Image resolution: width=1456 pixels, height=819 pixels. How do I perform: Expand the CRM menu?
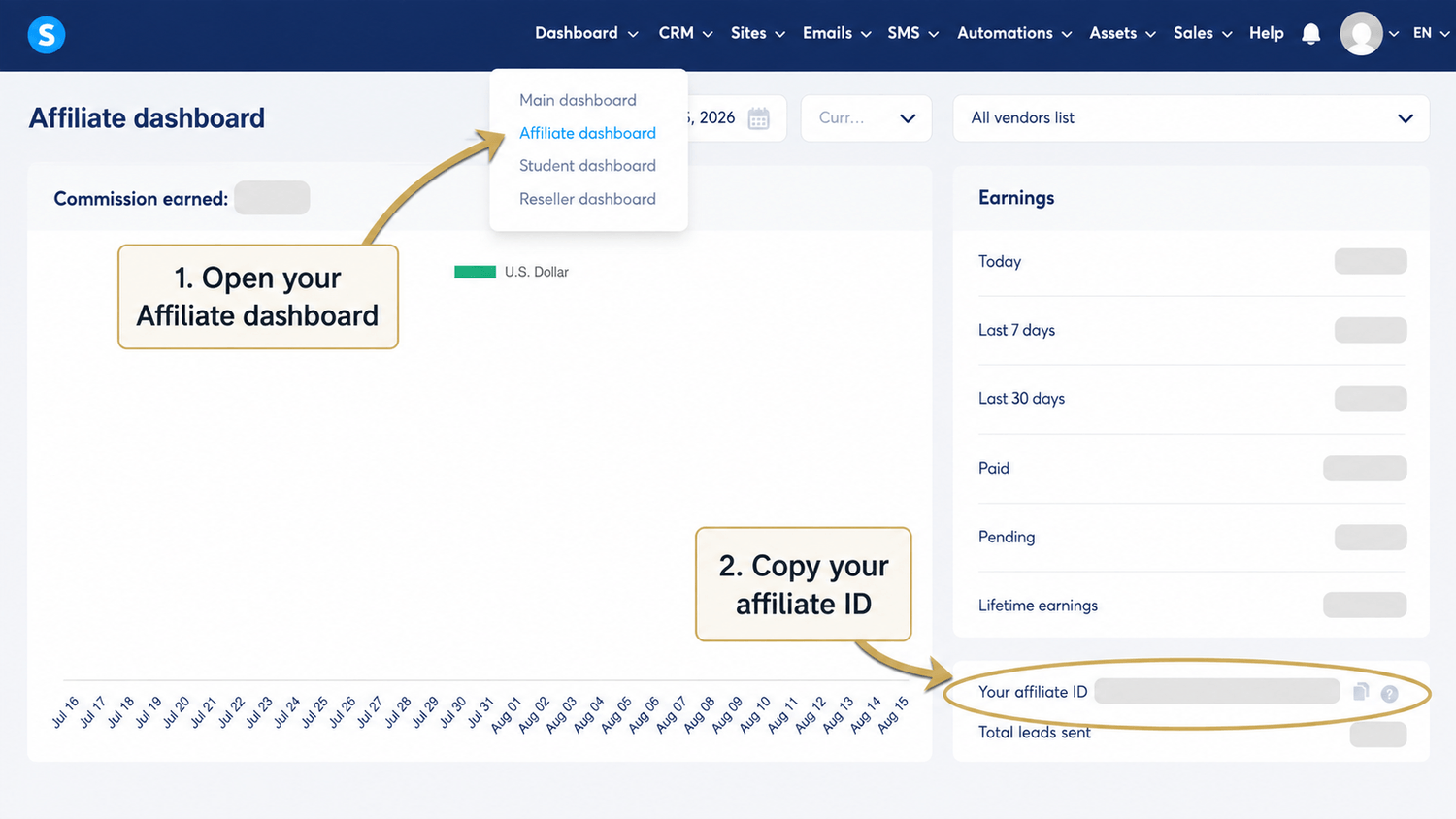coord(685,33)
